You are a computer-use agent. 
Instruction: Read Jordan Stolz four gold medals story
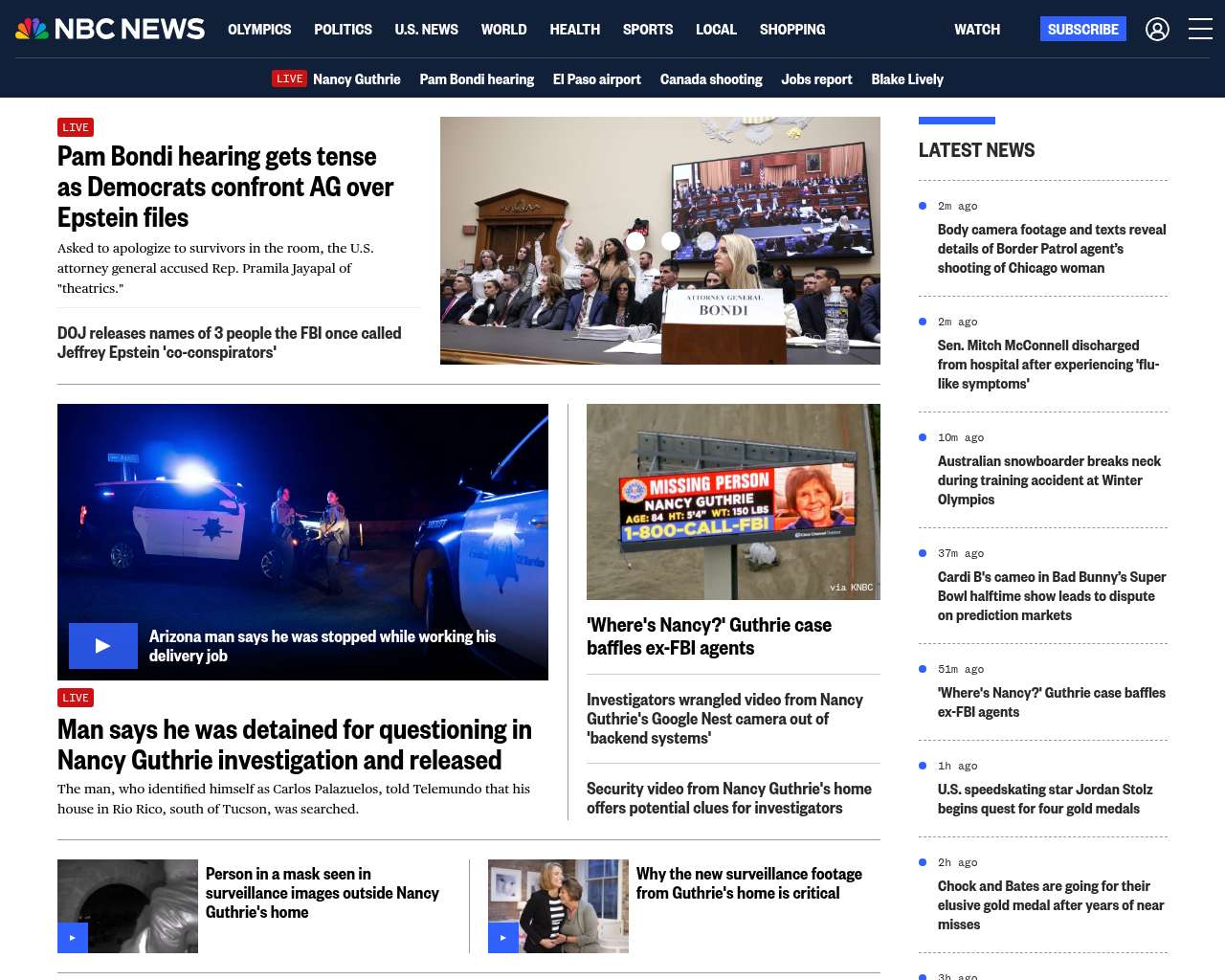pos(1045,799)
